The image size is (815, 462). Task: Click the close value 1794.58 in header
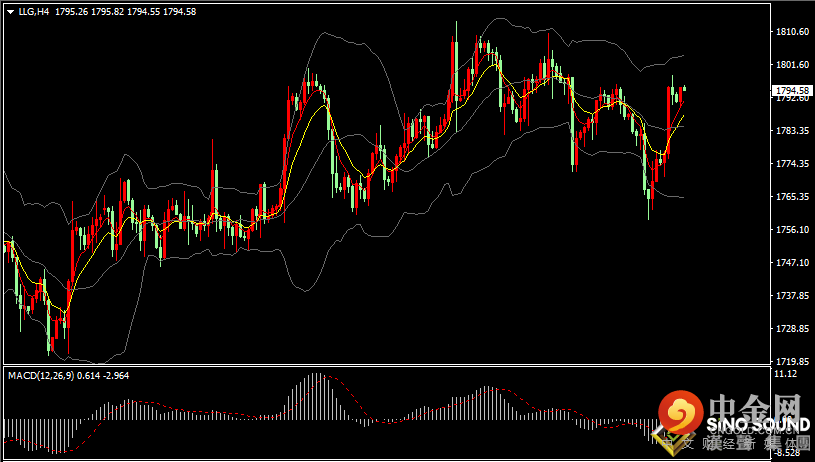[180, 11]
